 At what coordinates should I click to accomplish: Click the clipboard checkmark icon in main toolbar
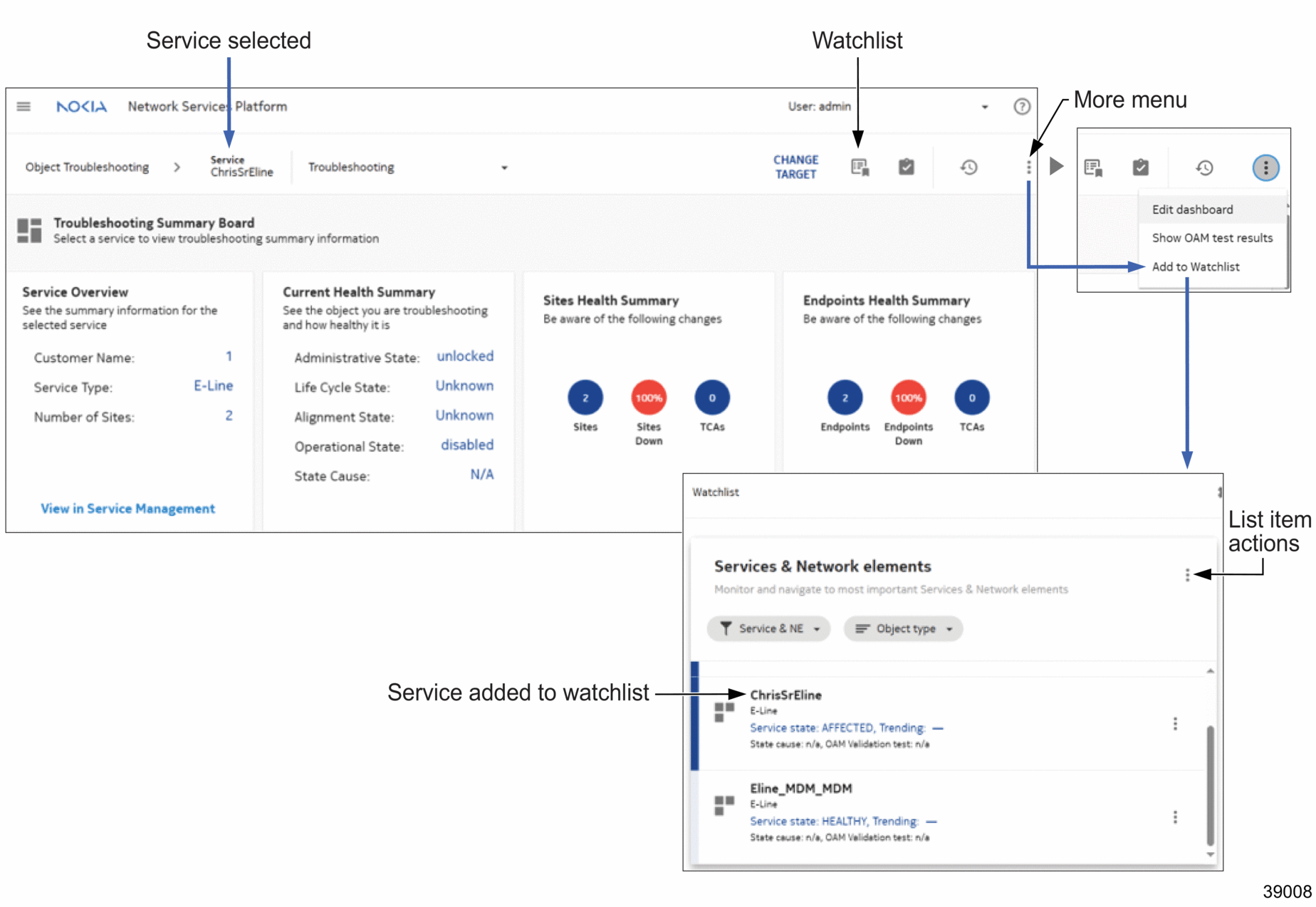click(x=907, y=167)
